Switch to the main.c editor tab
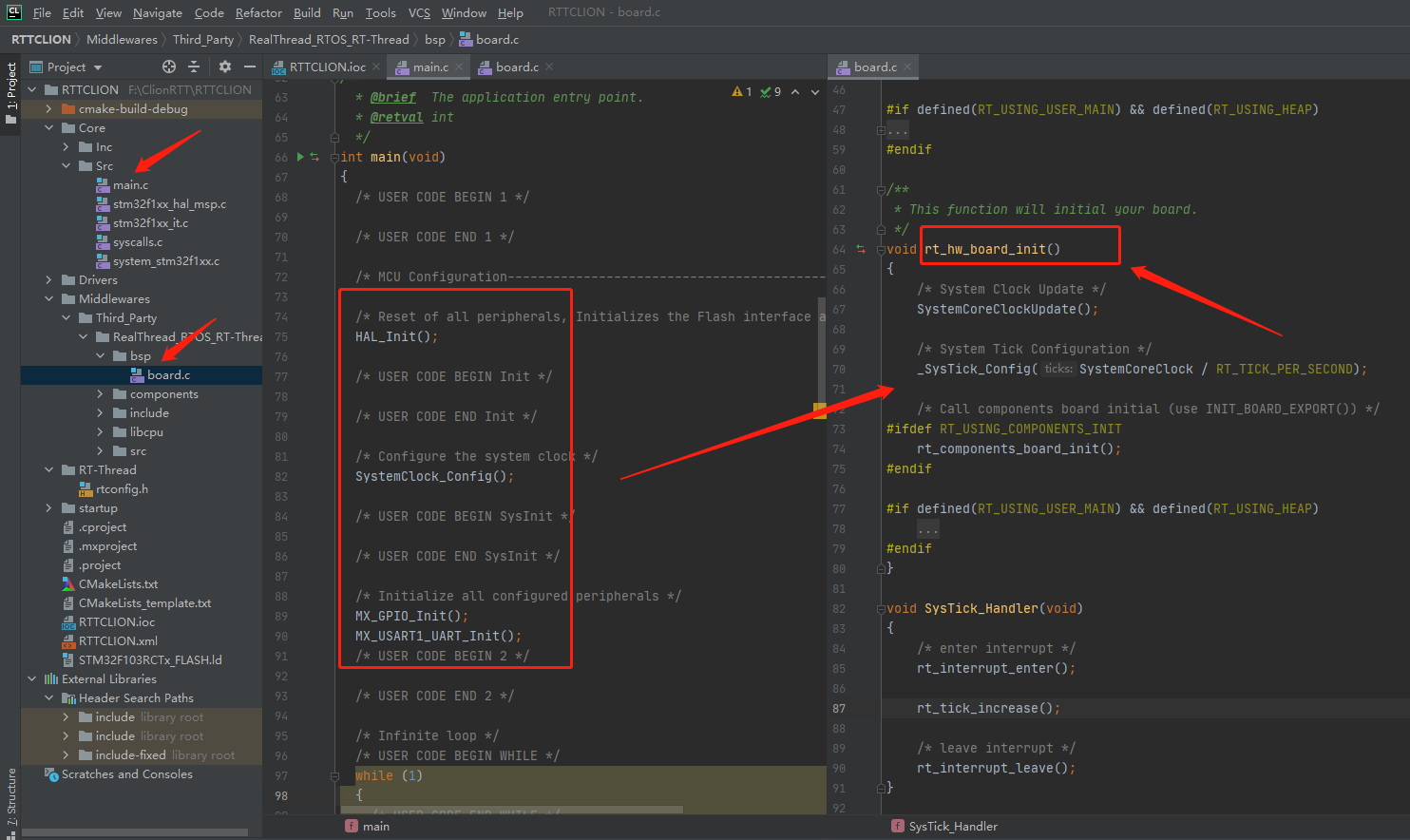Image resolution: width=1410 pixels, height=840 pixels. 429,67
